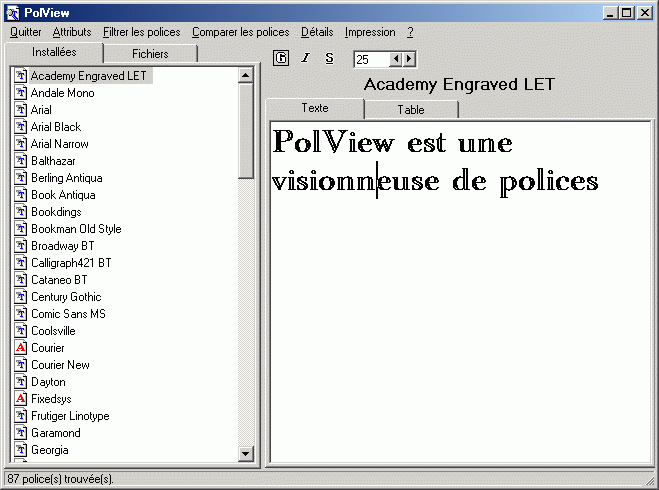This screenshot has width=659, height=490.
Task: Click the up arrow of font list scrollbar
Action: (x=245, y=75)
